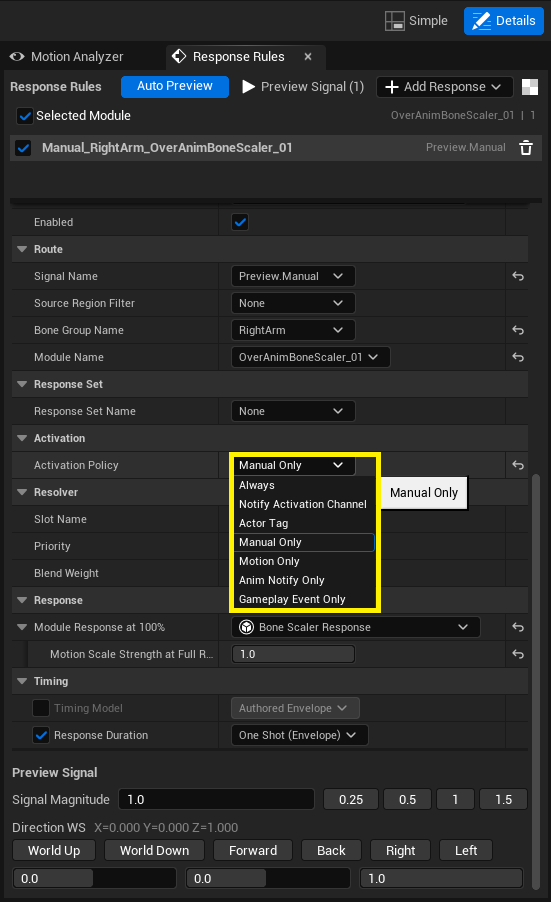
Task: Toggle the Response Duration checkbox
Action: pos(40,735)
